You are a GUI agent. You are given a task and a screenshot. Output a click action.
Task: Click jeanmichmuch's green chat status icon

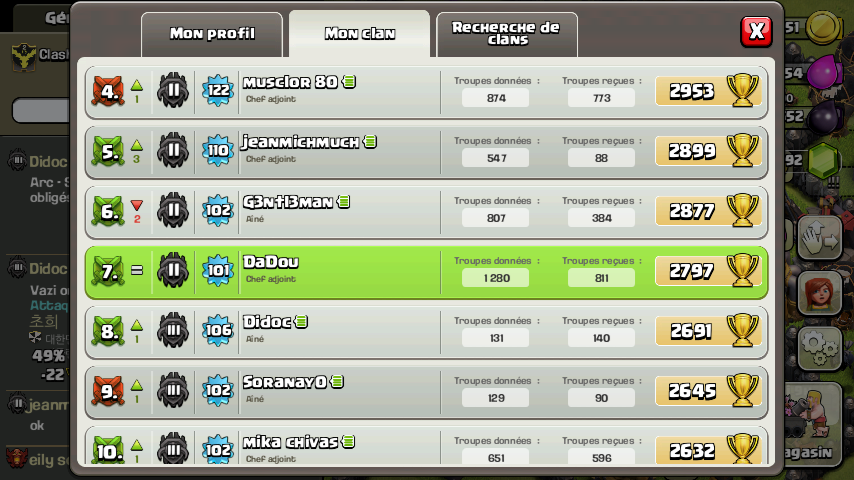point(370,142)
